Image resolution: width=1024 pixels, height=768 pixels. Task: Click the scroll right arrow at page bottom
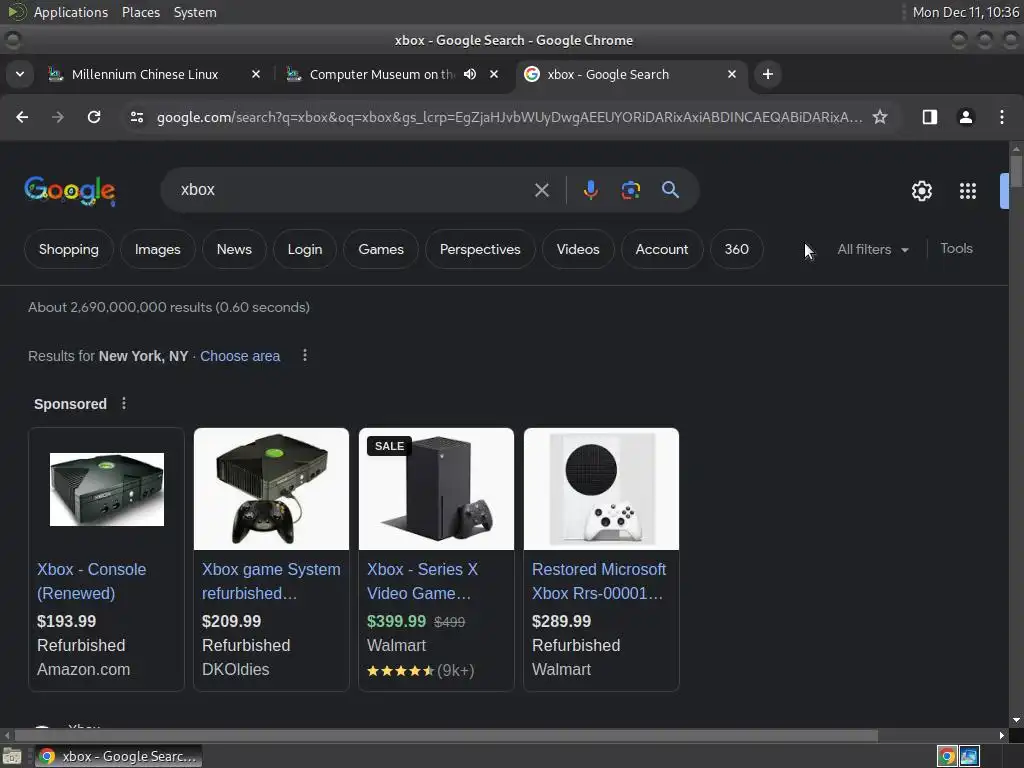click(1002, 735)
